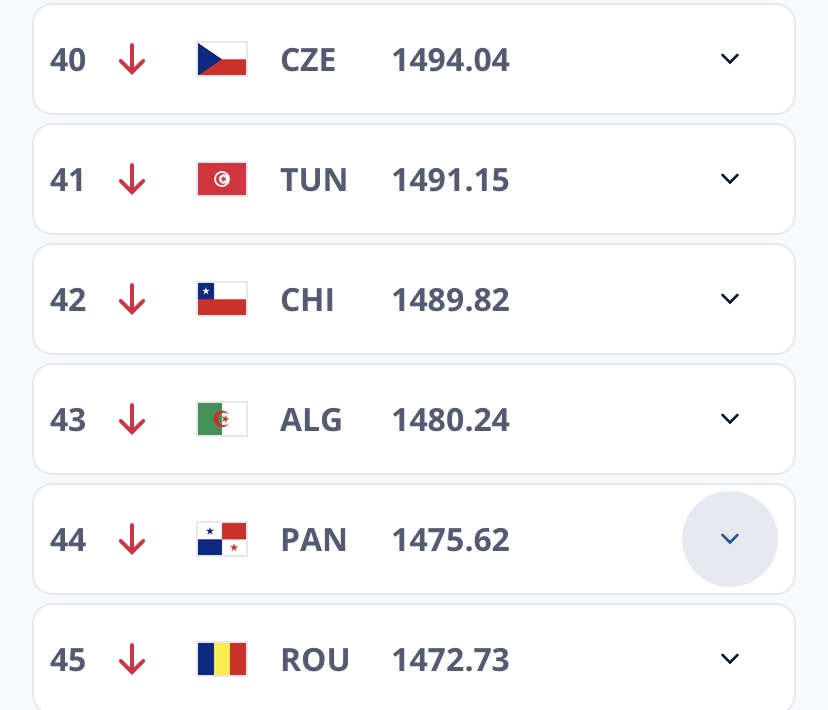
Task: Expand the CHI ranking details chevron
Action: [x=730, y=299]
